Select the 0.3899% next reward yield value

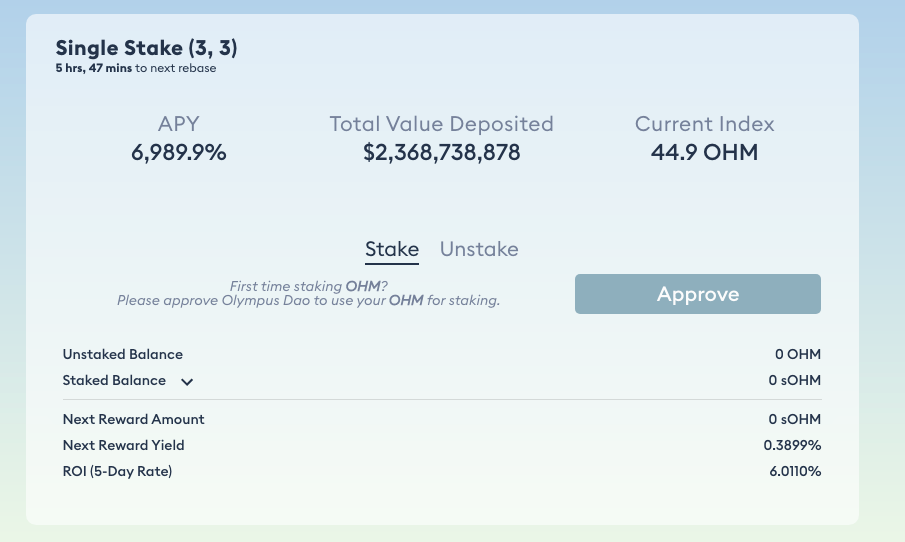pyautogui.click(x=792, y=445)
